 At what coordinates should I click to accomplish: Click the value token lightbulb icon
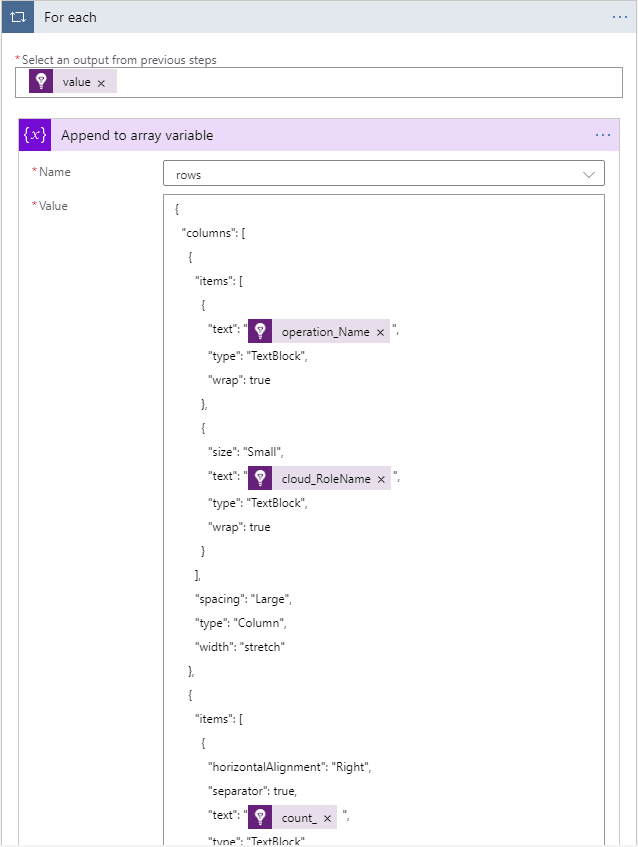(x=41, y=82)
